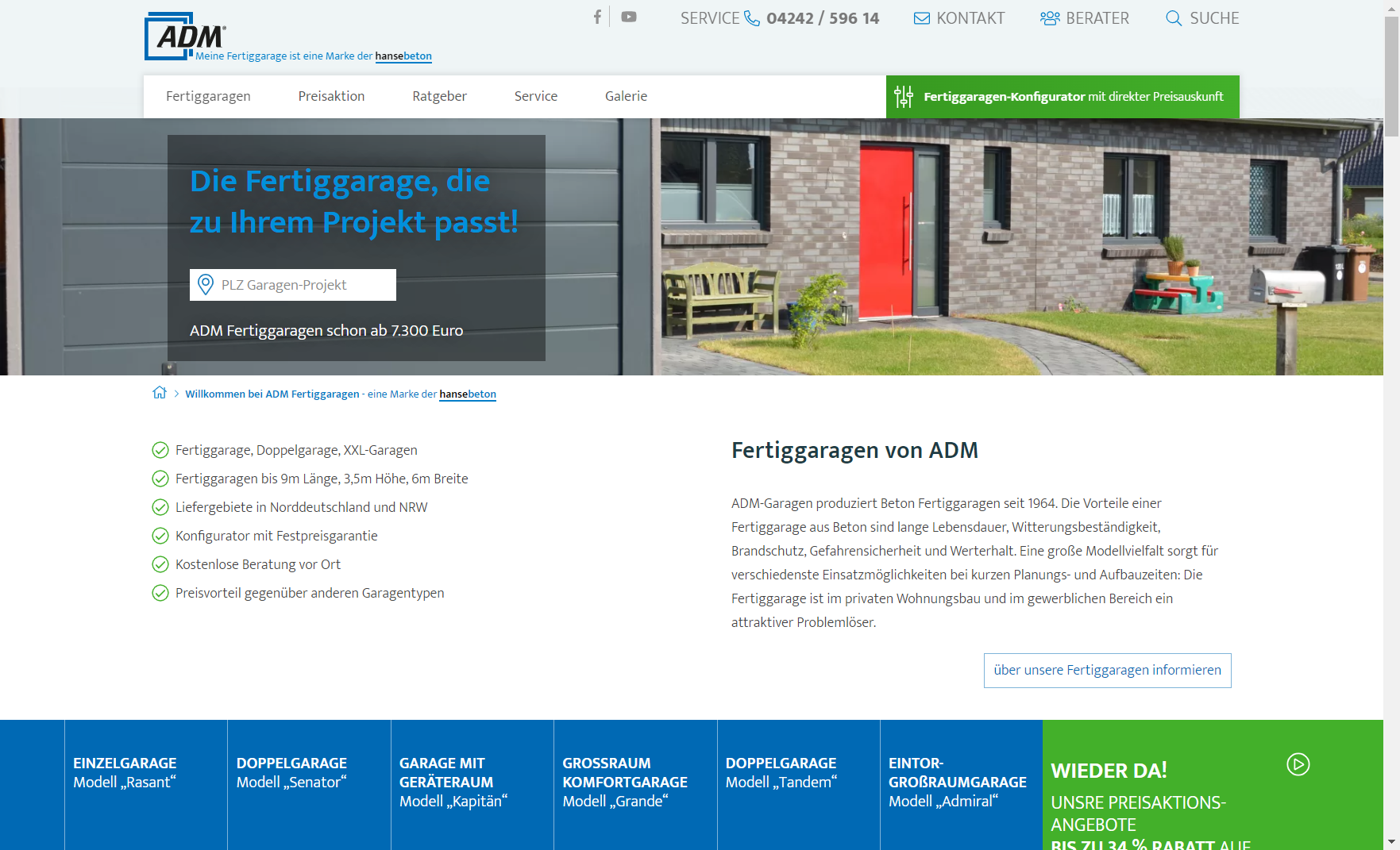Screen dimensions: 1400x850
Task: Follow the hansebeton link under the logo
Action: [403, 56]
